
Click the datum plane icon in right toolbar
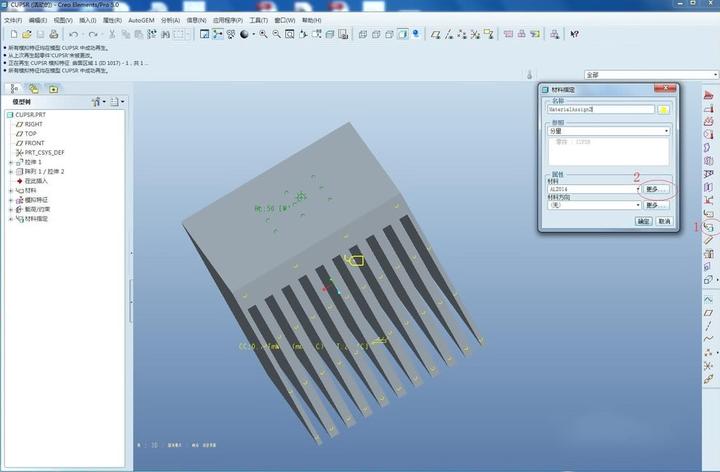709,313
